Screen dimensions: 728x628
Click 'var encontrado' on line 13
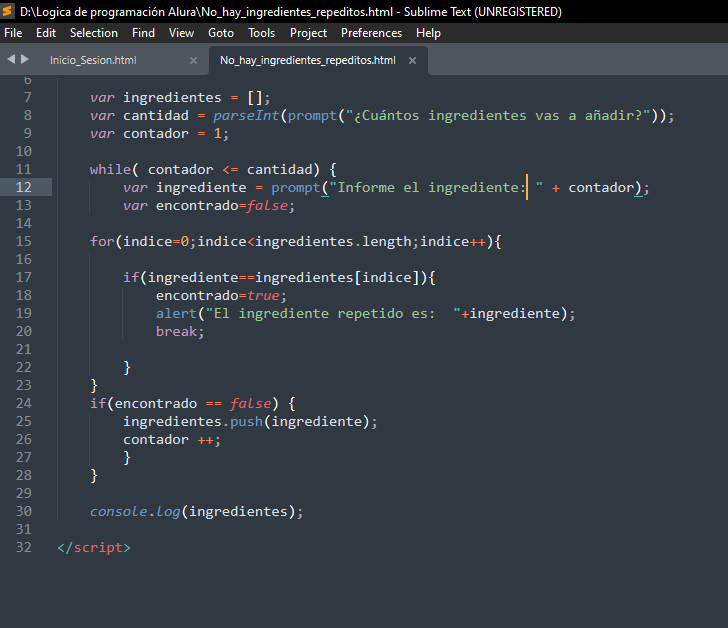click(181, 206)
